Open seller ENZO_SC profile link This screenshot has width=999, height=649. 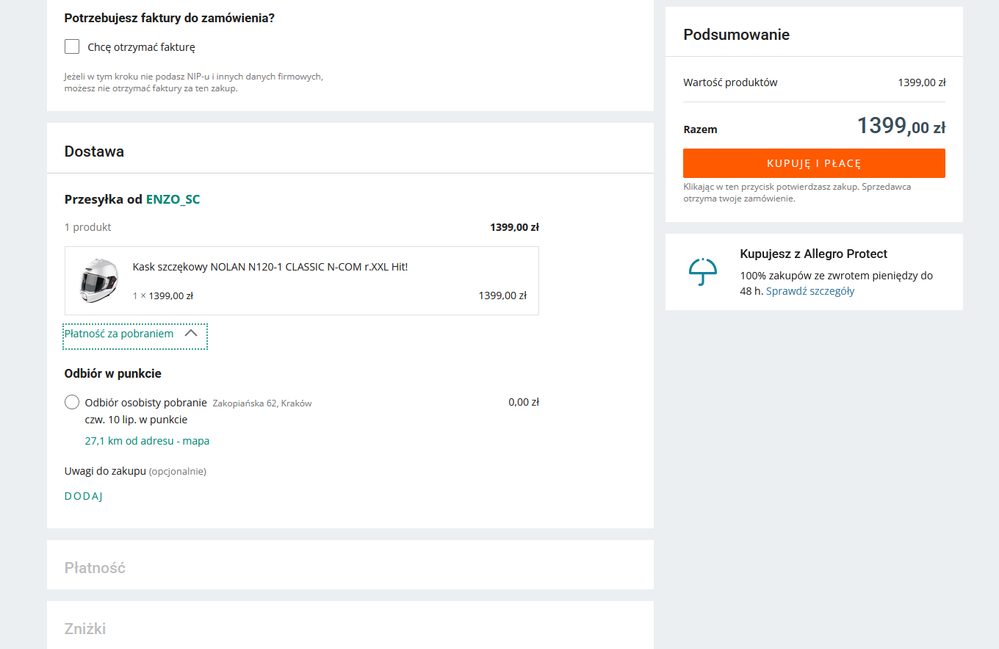tap(173, 199)
